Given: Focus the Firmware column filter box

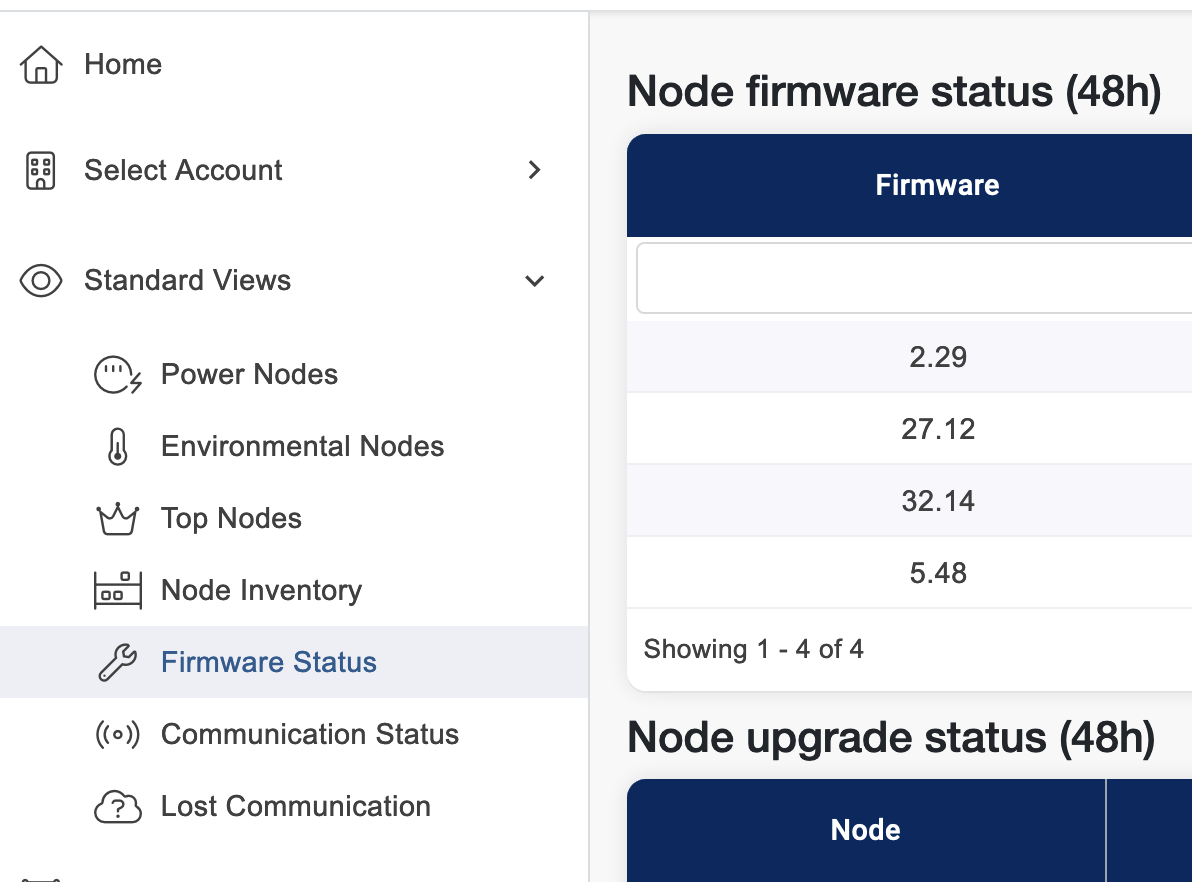Looking at the screenshot, I should [x=914, y=278].
